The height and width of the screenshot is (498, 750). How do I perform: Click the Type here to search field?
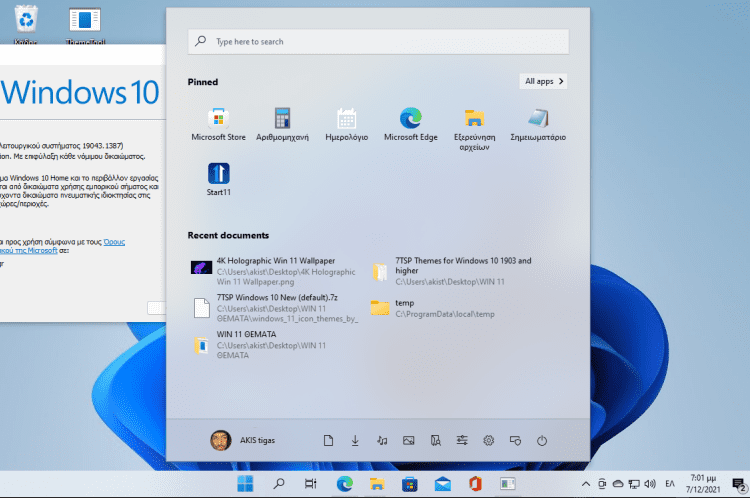coord(378,42)
